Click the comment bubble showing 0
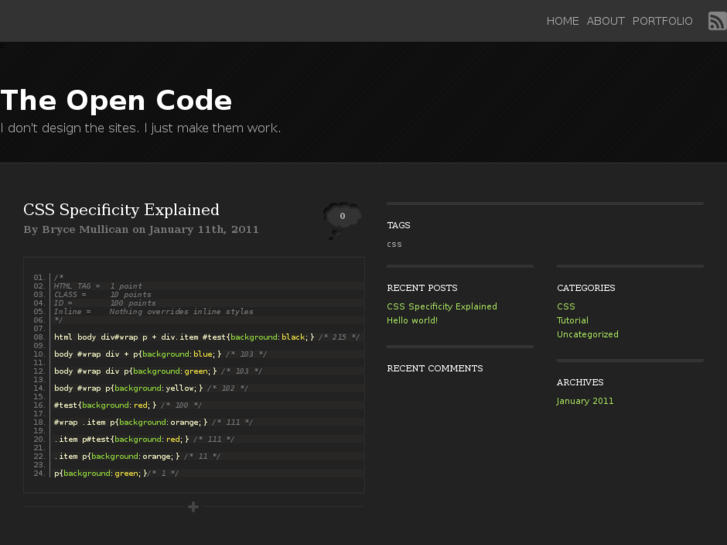Screen dimensions: 727x545 pos(342,217)
